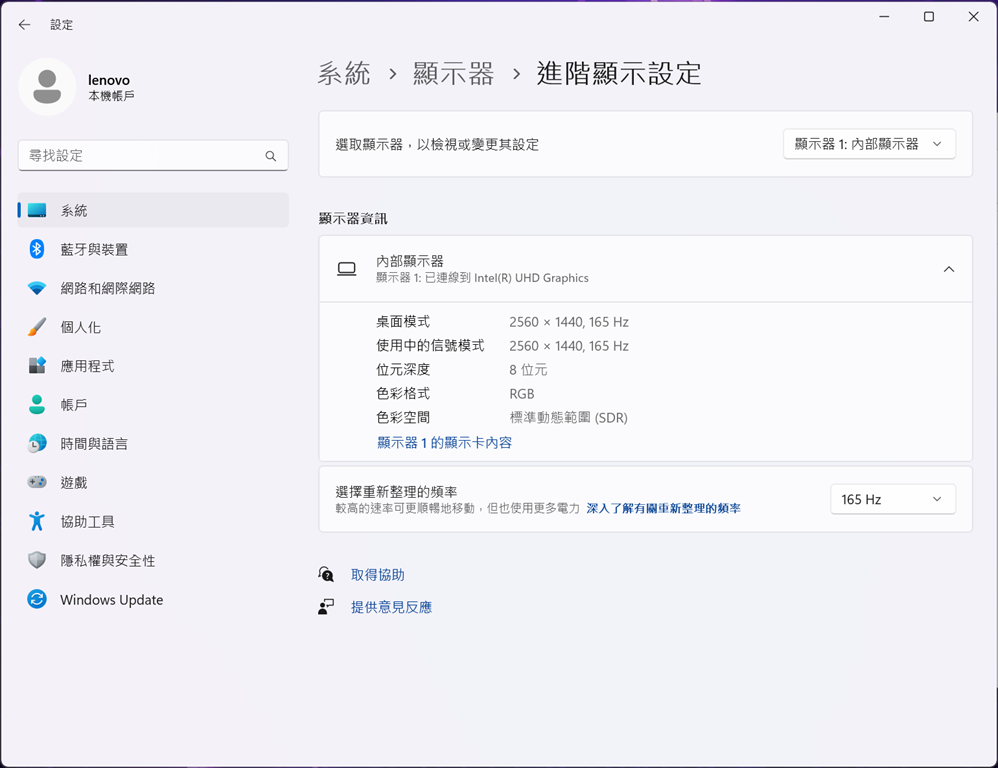Click the accessibility figure icon for 協助工具
The image size is (998, 768).
point(37,521)
